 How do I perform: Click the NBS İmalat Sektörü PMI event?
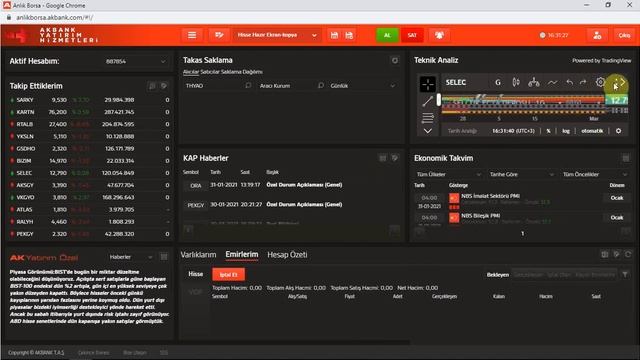[x=490, y=196]
